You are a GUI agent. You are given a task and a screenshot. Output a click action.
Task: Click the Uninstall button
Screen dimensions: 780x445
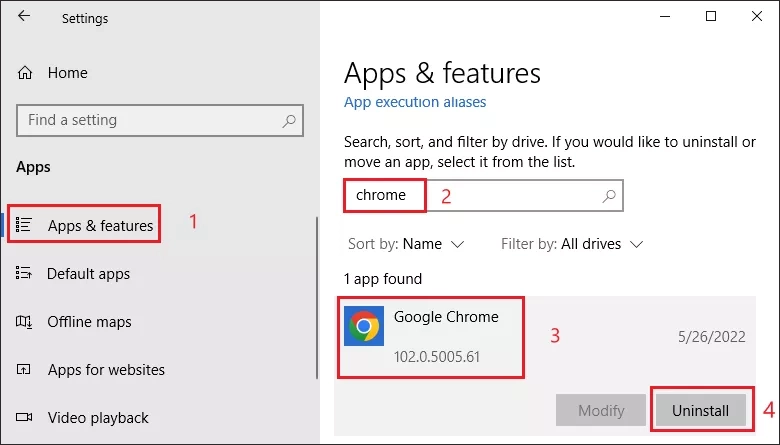pyautogui.click(x=700, y=410)
